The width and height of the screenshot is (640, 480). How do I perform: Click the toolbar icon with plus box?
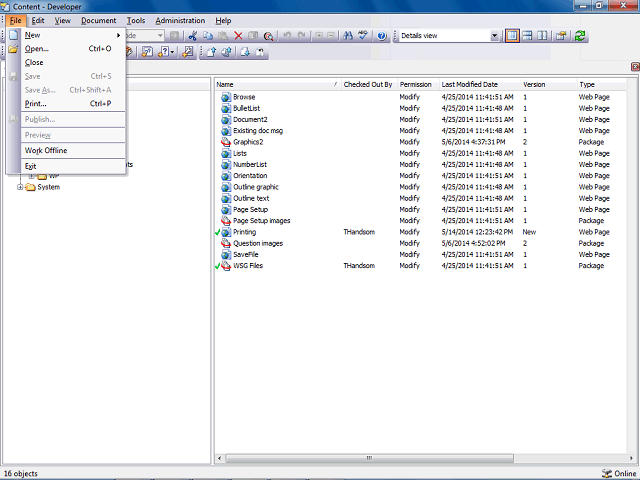click(319, 36)
